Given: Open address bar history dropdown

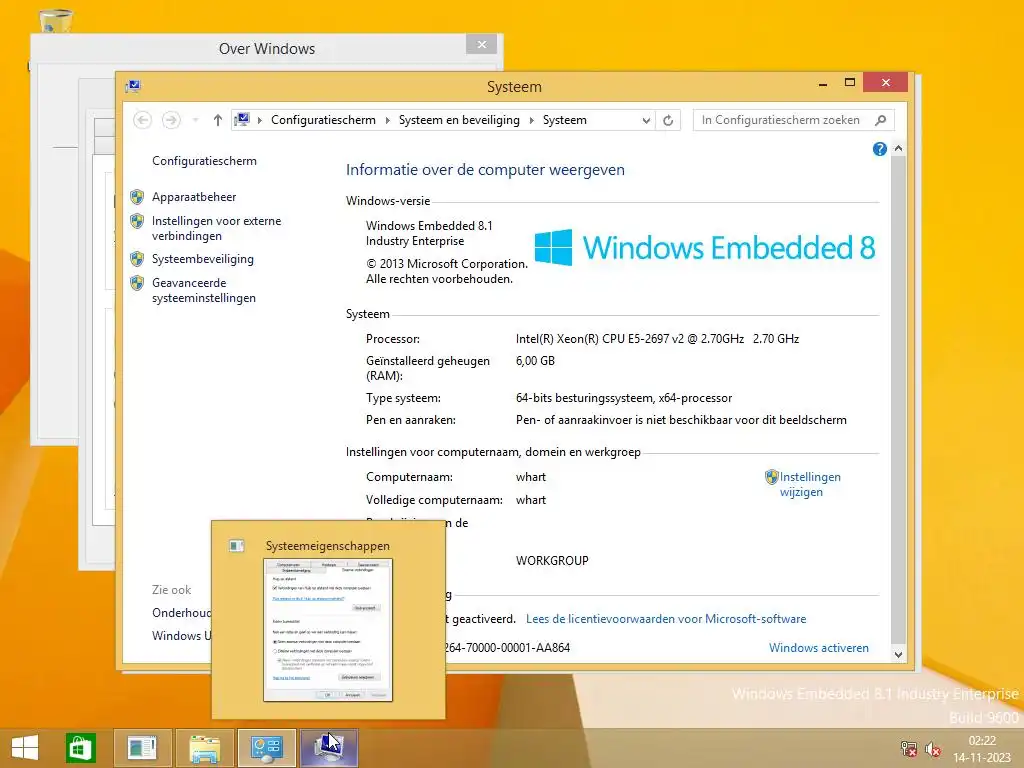Looking at the screenshot, I should [x=646, y=120].
